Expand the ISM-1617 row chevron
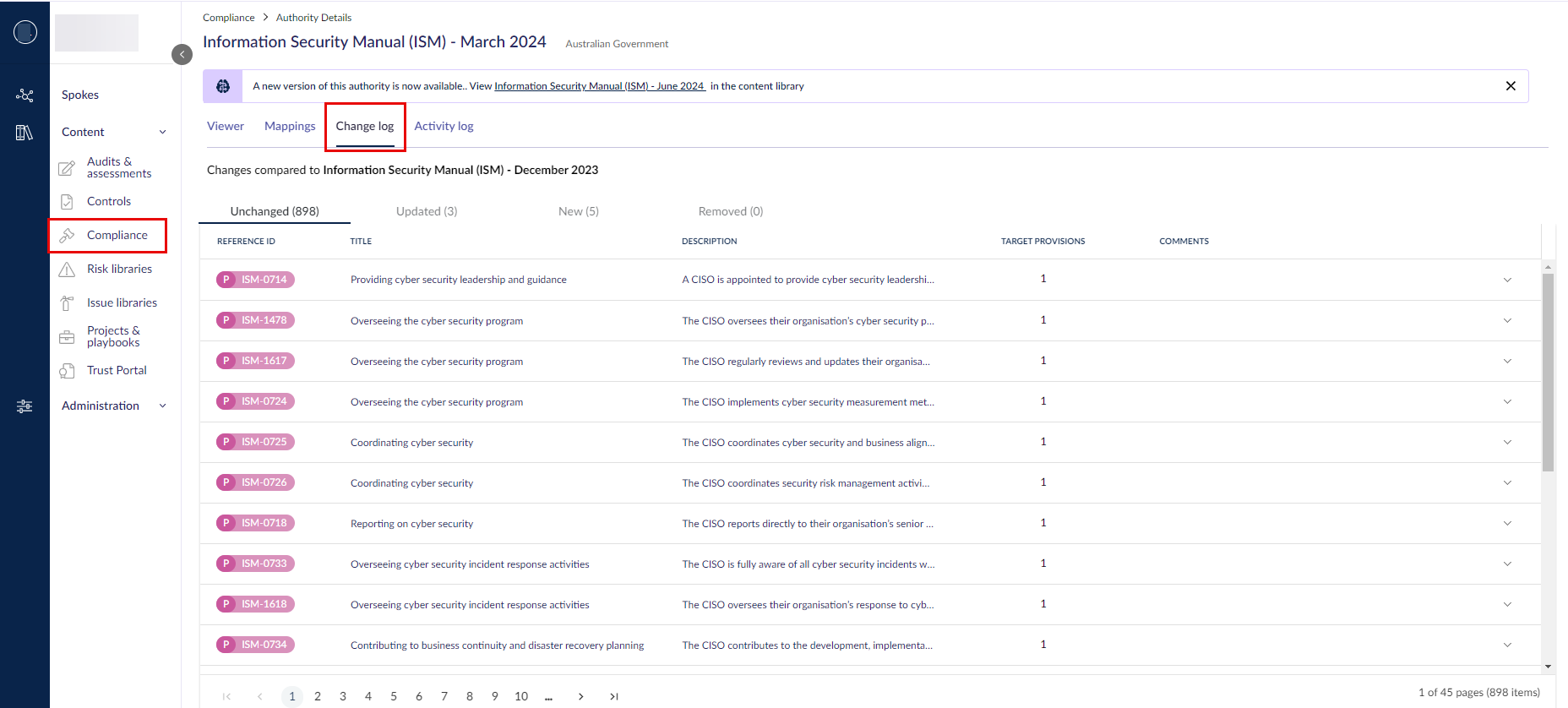Viewport: 1568px width, 708px height. 1507,361
